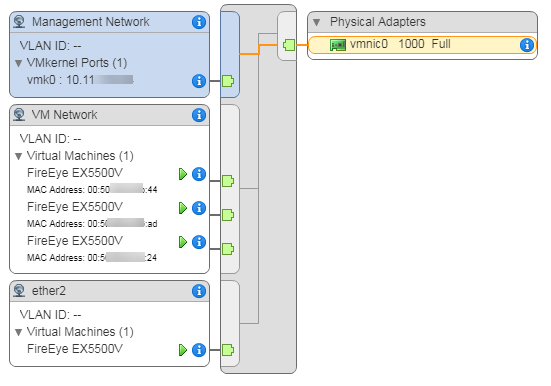Screen dimensions: 551x386
Task: Click the VM Network globe icon
Action: coord(19,115)
